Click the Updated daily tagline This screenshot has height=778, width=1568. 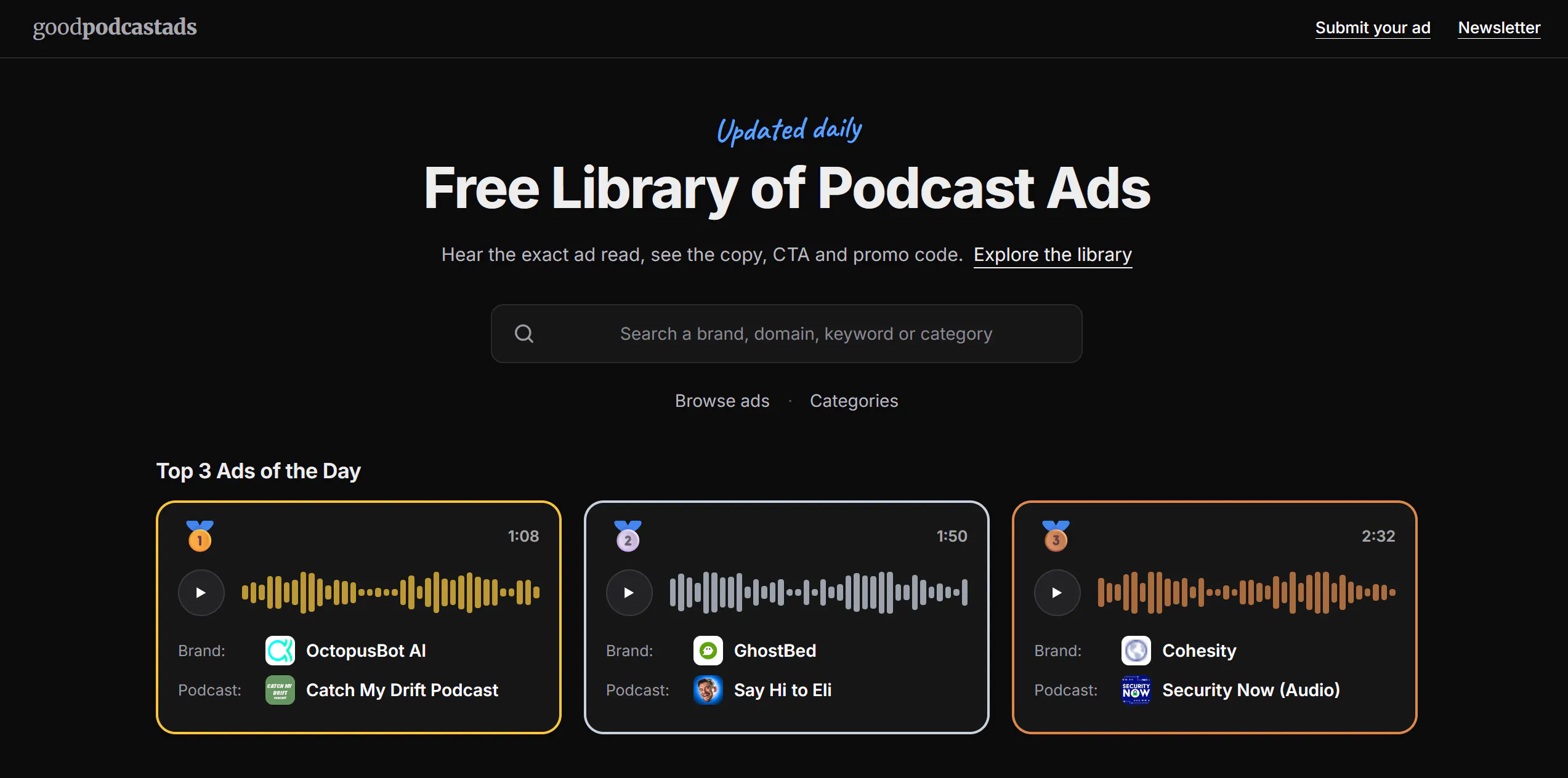(789, 130)
